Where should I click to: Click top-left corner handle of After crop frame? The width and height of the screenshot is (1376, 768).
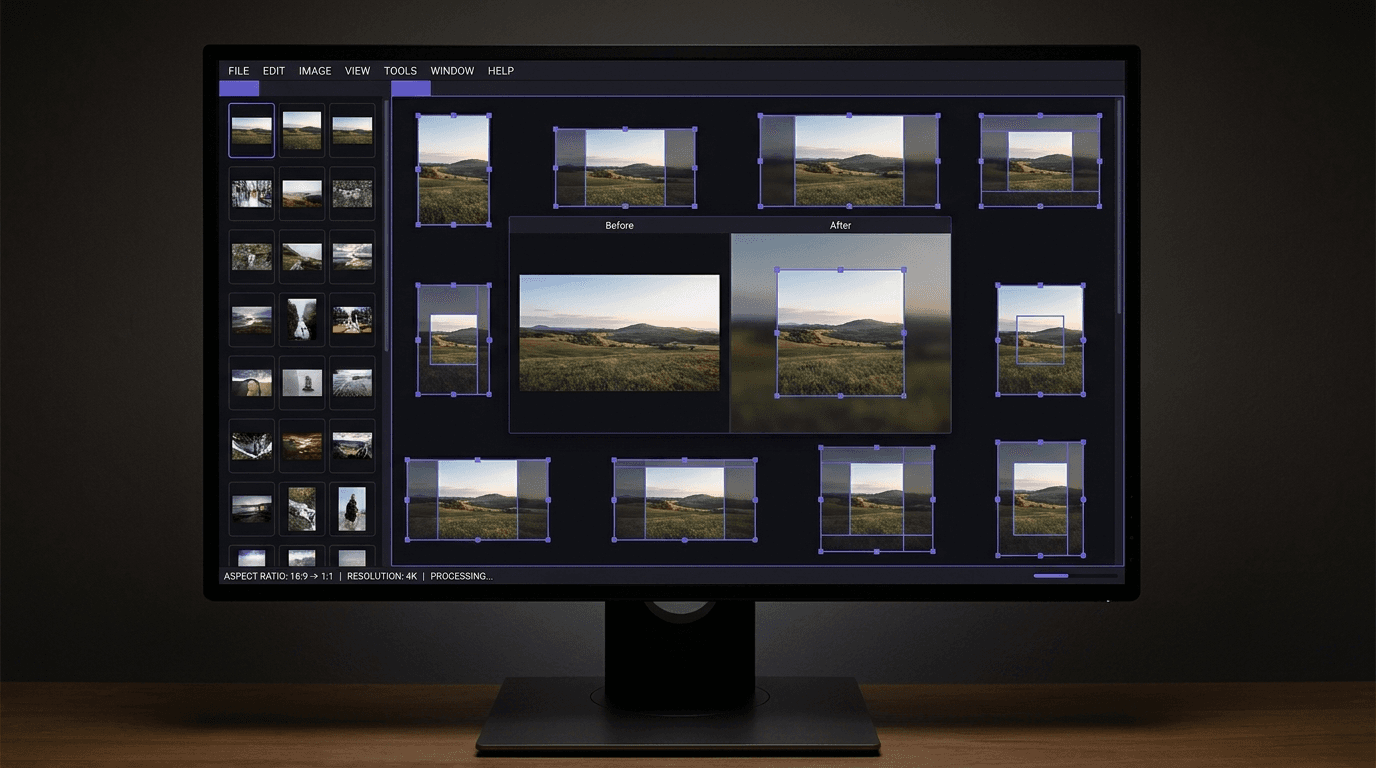coord(777,270)
